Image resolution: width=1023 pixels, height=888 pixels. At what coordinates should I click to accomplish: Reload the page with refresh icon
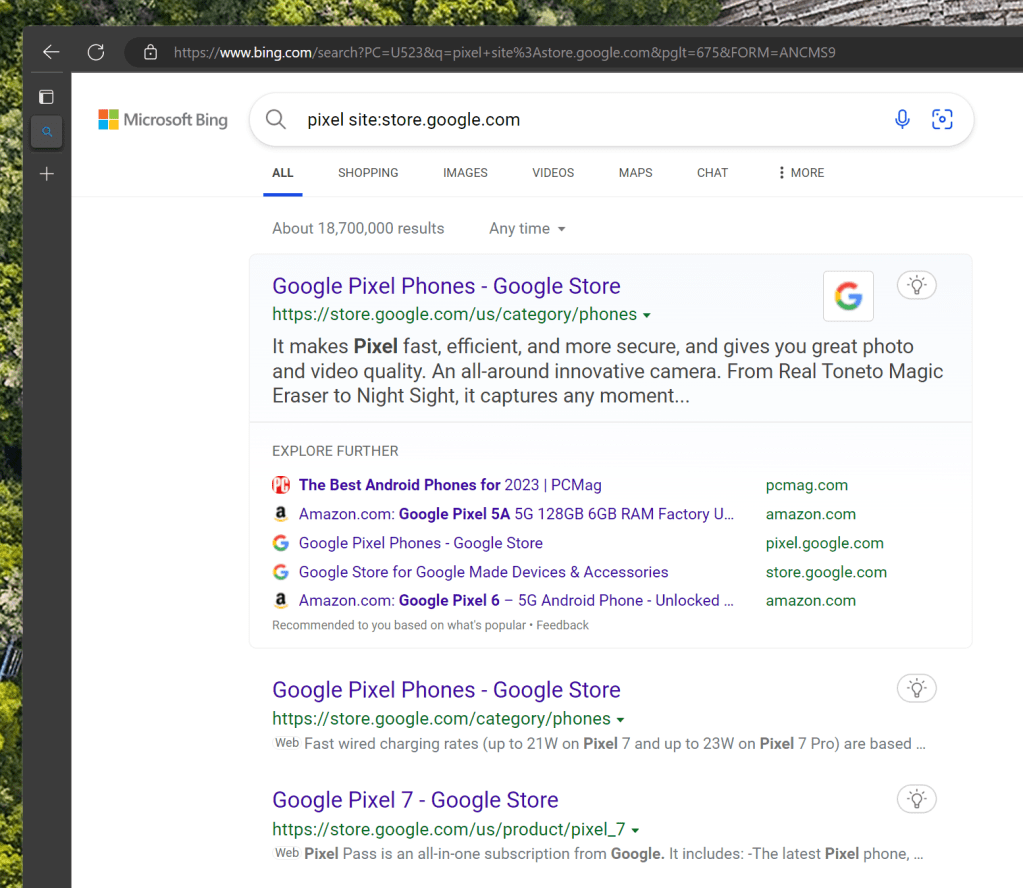[x=96, y=52]
